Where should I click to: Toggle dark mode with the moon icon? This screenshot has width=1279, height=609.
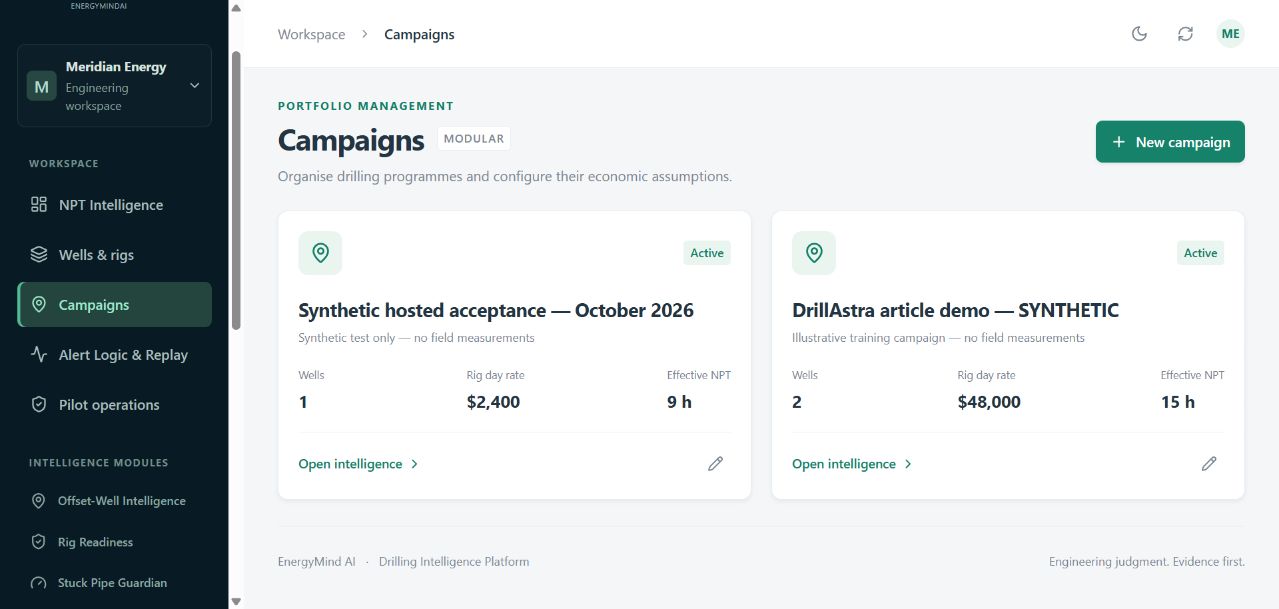[x=1139, y=34]
